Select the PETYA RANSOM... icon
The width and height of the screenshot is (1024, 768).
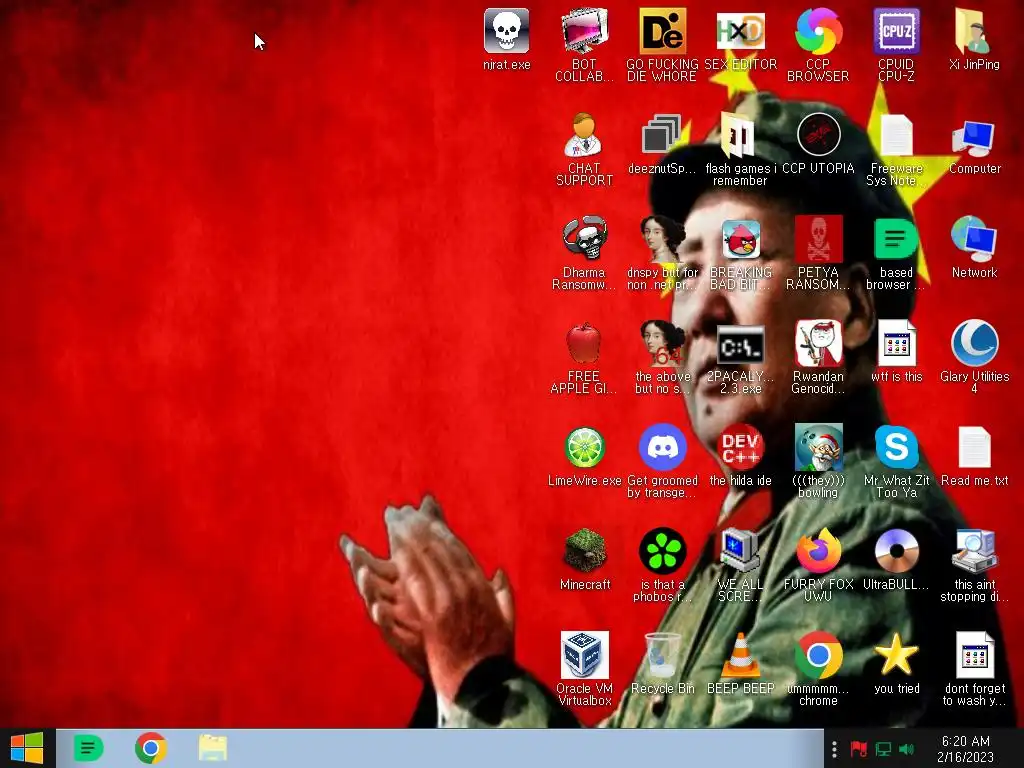818,238
